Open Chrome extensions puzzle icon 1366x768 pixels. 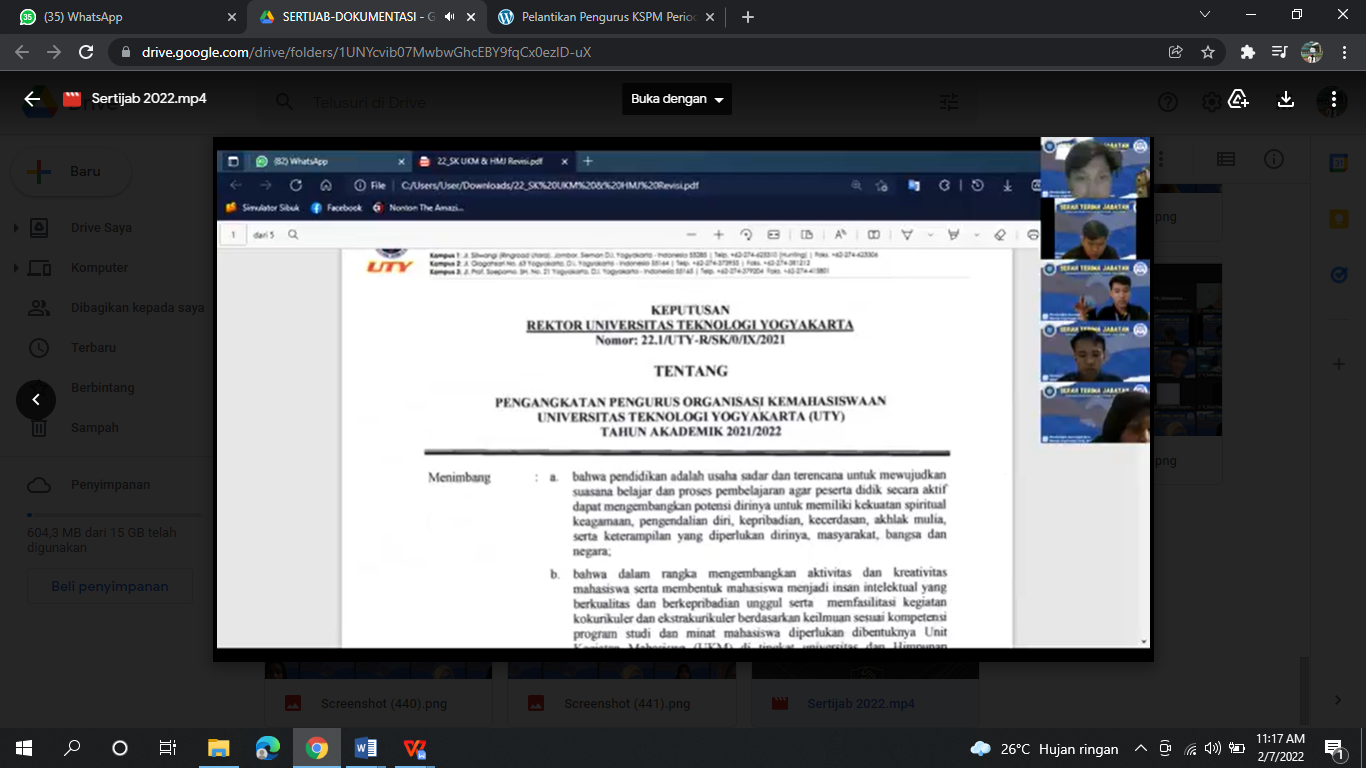click(1247, 52)
